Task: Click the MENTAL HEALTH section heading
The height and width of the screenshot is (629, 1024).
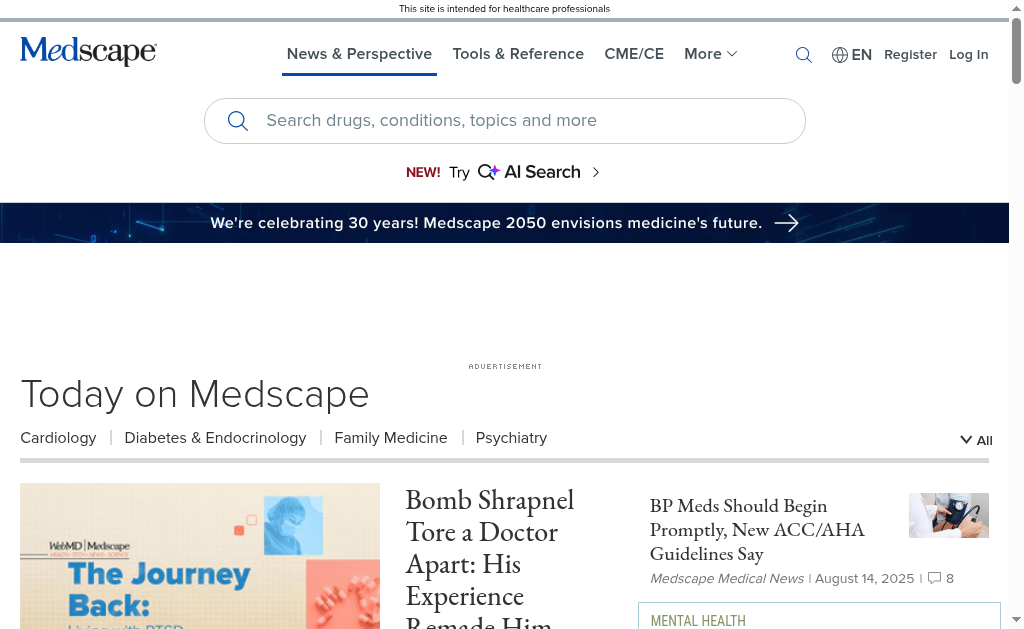Action: [x=697, y=621]
